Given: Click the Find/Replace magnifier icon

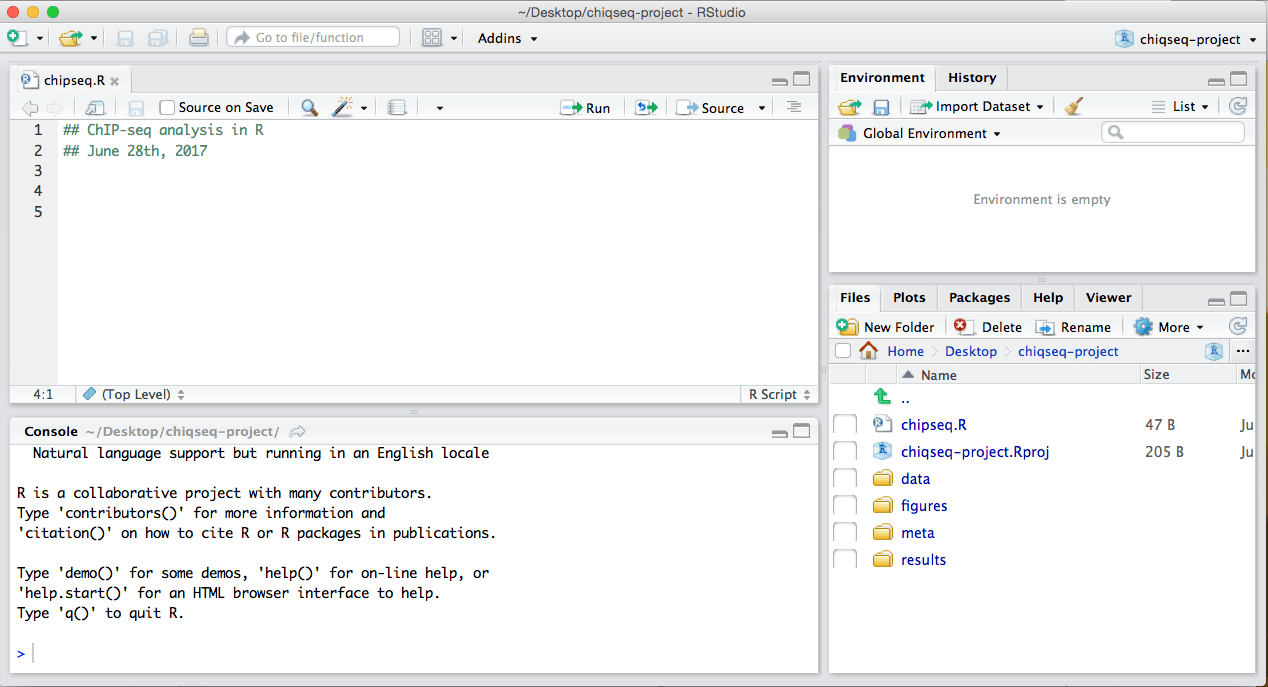Looking at the screenshot, I should (310, 108).
